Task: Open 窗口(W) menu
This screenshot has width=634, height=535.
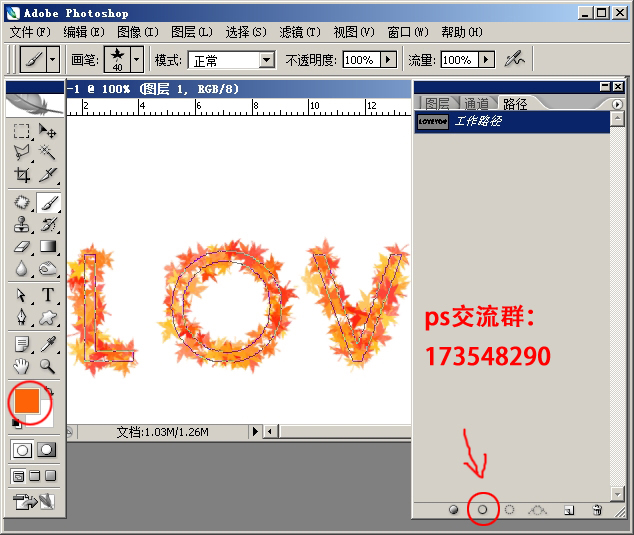Action: pos(408,32)
